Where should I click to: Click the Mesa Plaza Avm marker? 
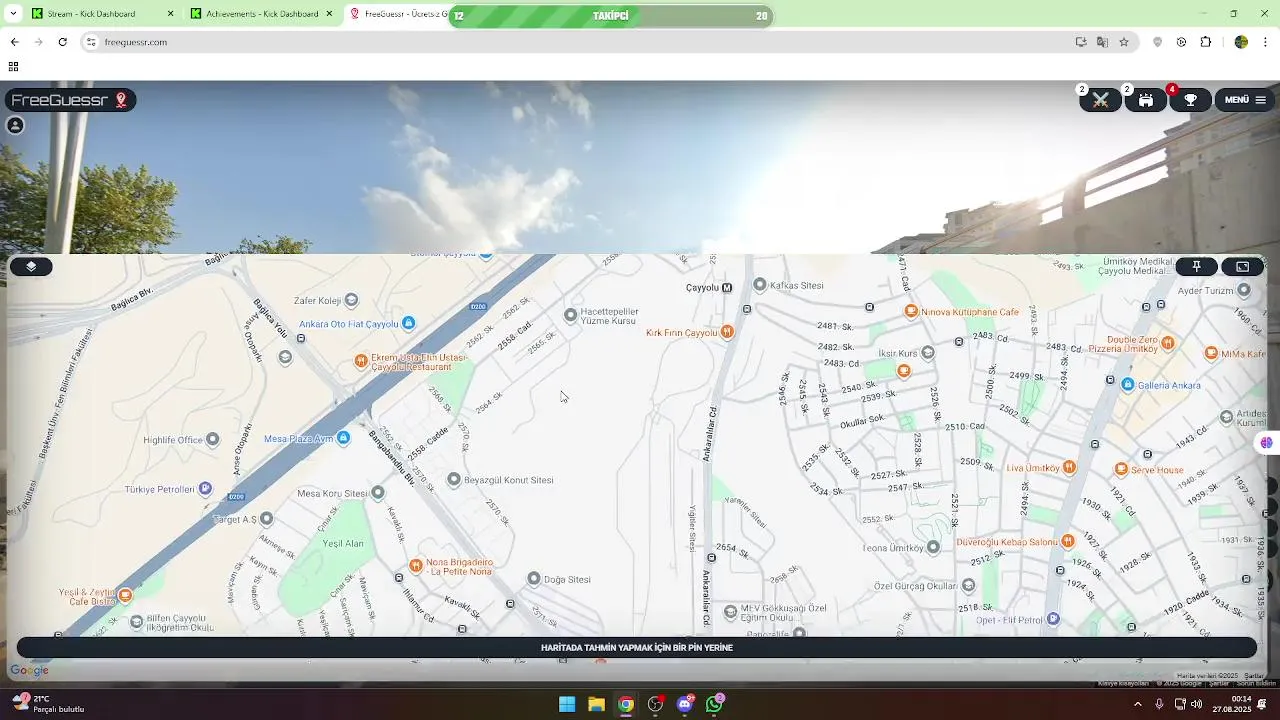point(343,438)
